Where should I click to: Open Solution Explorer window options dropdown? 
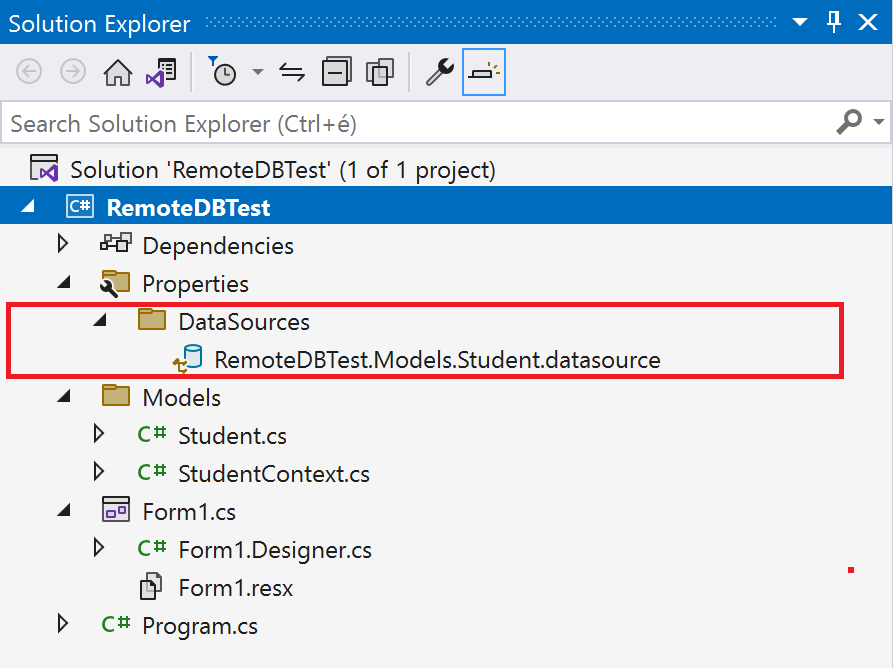click(800, 23)
